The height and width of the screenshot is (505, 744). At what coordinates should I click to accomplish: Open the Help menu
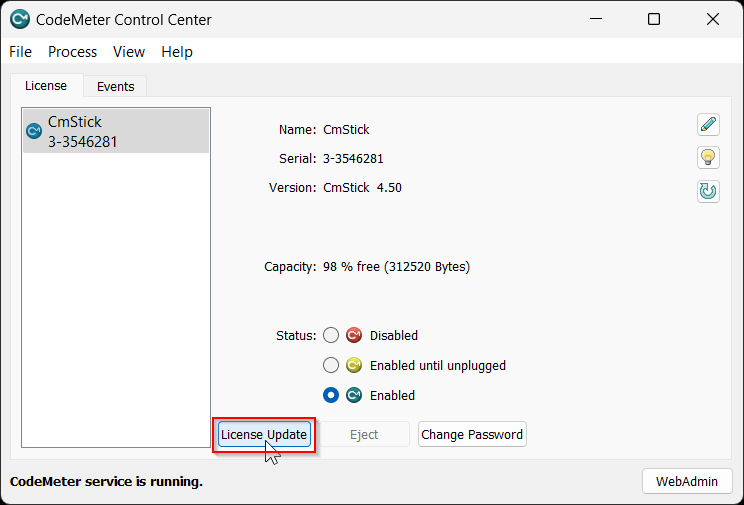click(177, 52)
